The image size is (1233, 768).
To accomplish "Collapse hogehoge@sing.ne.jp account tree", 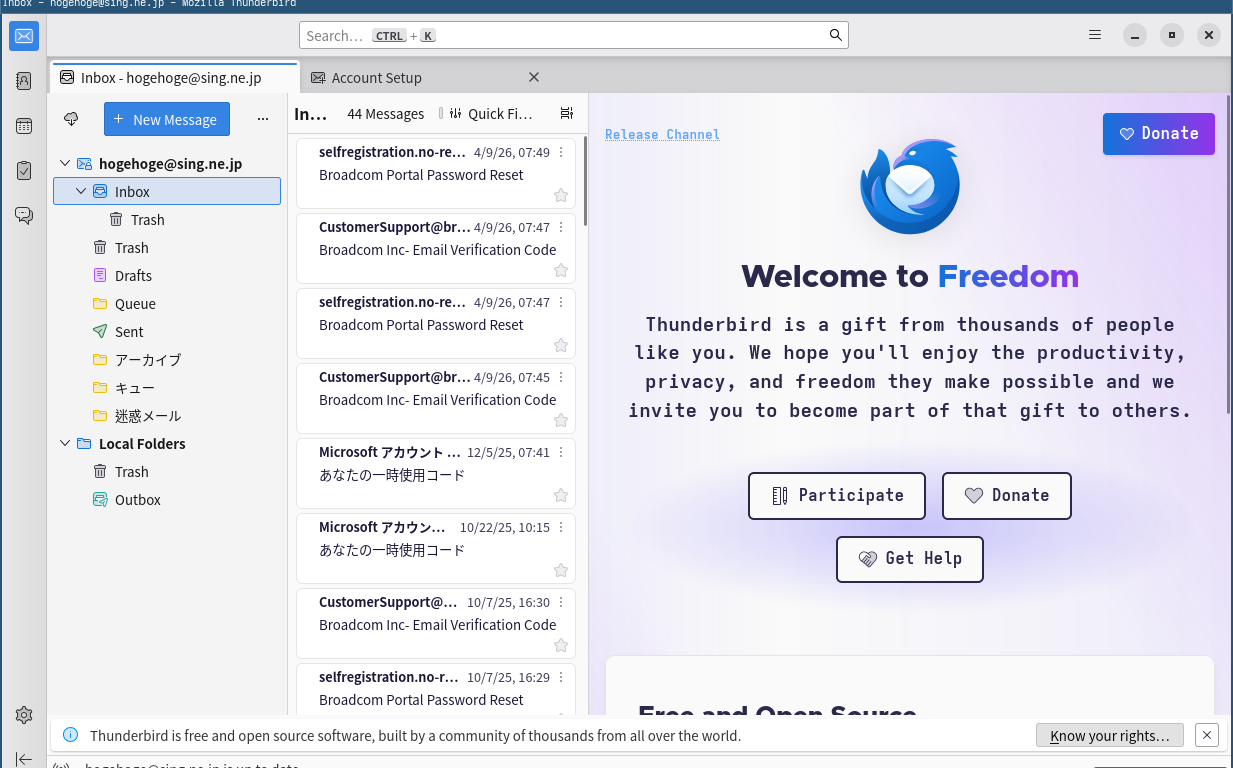I will point(65,163).
